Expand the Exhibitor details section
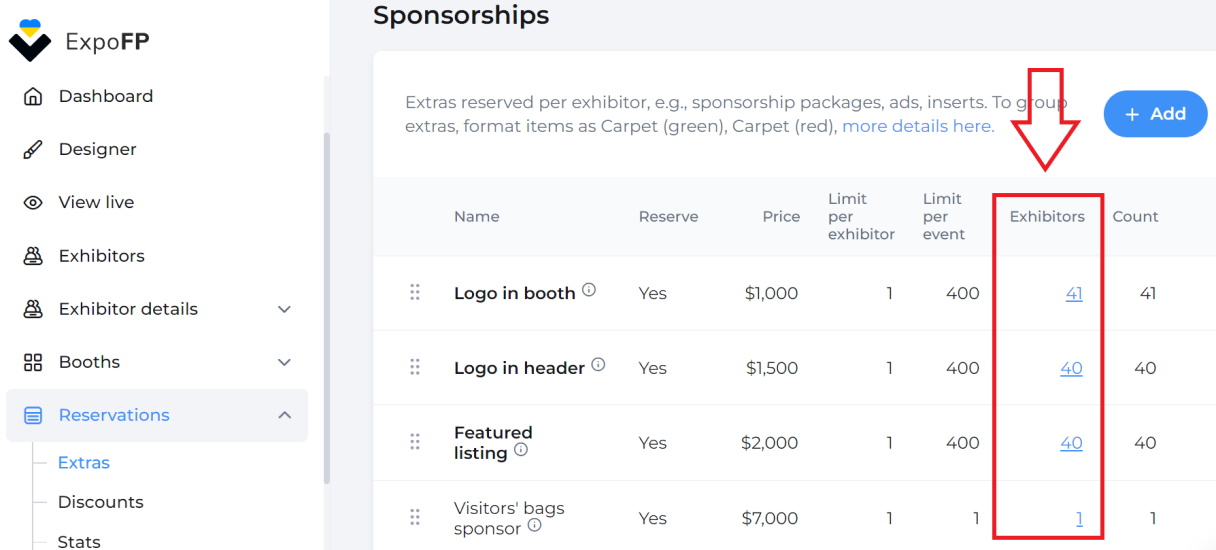This screenshot has width=1216, height=550. point(284,309)
